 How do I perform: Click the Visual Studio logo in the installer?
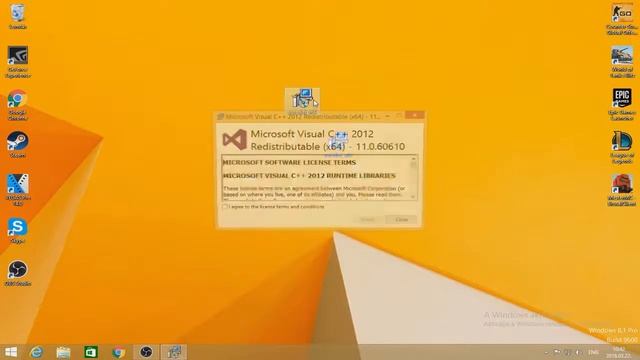click(x=235, y=140)
